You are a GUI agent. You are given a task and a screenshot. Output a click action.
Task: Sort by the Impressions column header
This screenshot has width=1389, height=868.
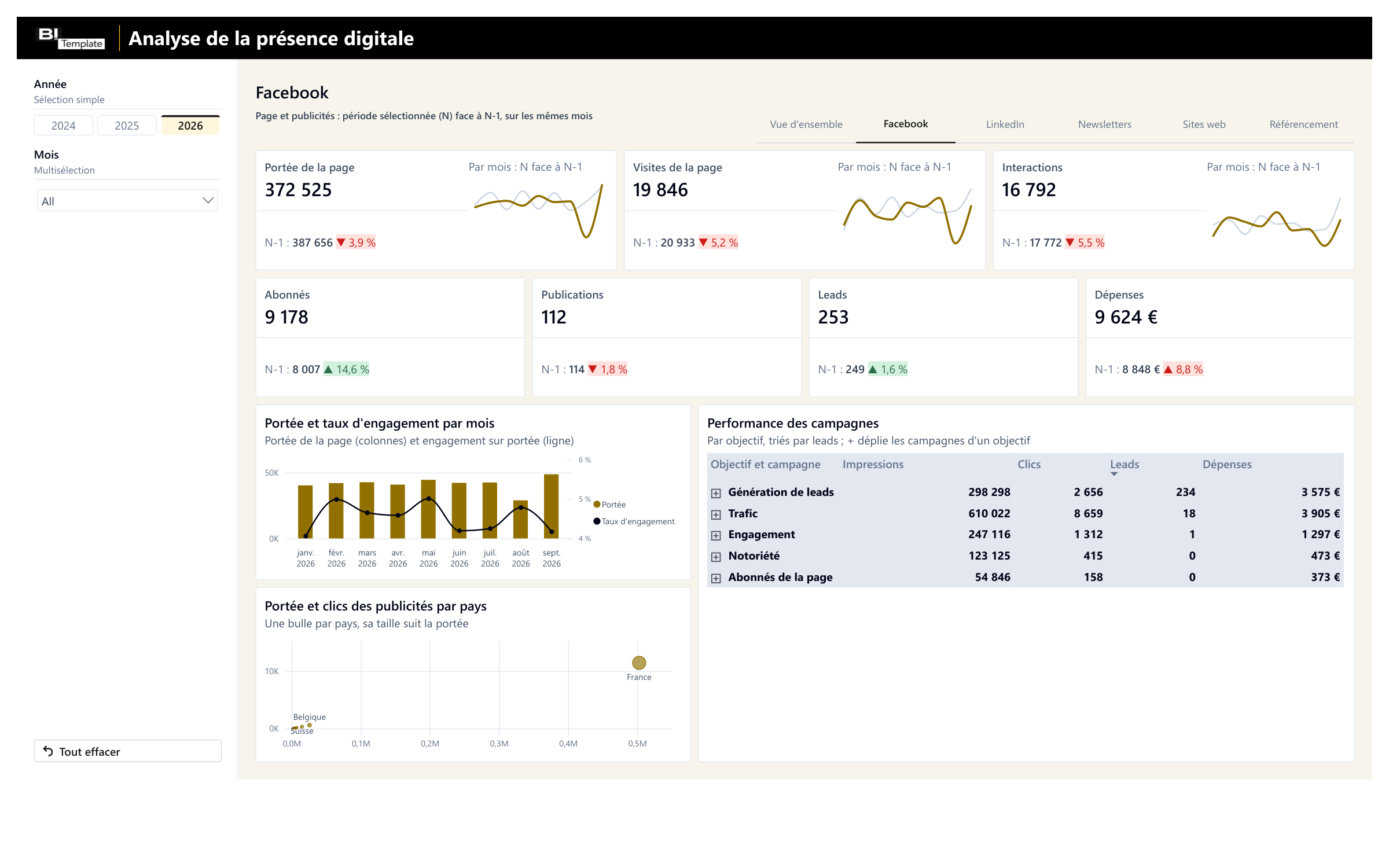pyautogui.click(x=873, y=465)
